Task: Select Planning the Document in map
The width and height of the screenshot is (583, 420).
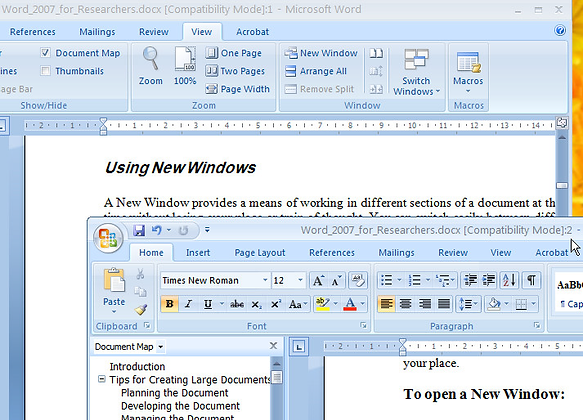Action: point(175,392)
